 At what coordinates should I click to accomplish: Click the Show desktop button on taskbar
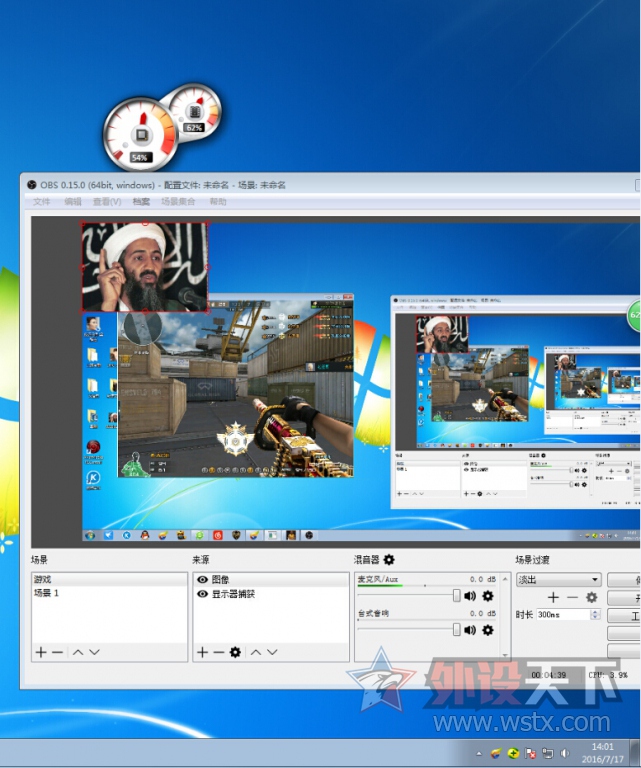coord(637,753)
